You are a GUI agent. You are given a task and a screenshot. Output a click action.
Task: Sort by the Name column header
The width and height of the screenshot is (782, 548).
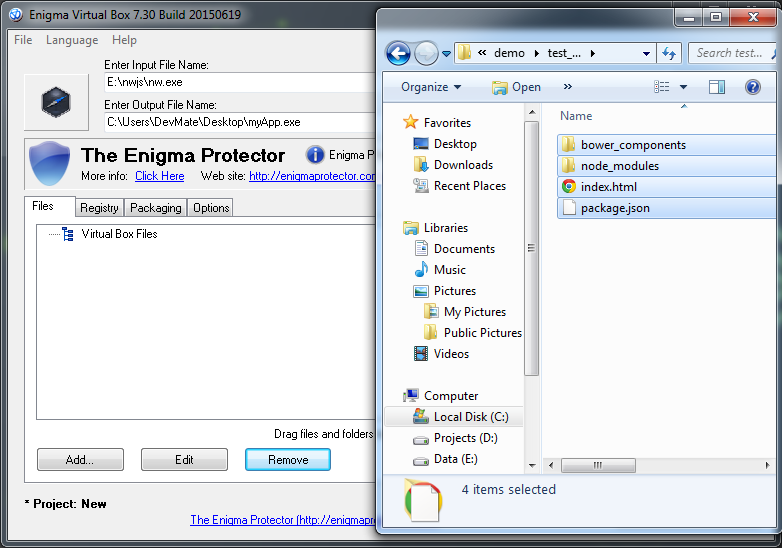pyautogui.click(x=576, y=116)
